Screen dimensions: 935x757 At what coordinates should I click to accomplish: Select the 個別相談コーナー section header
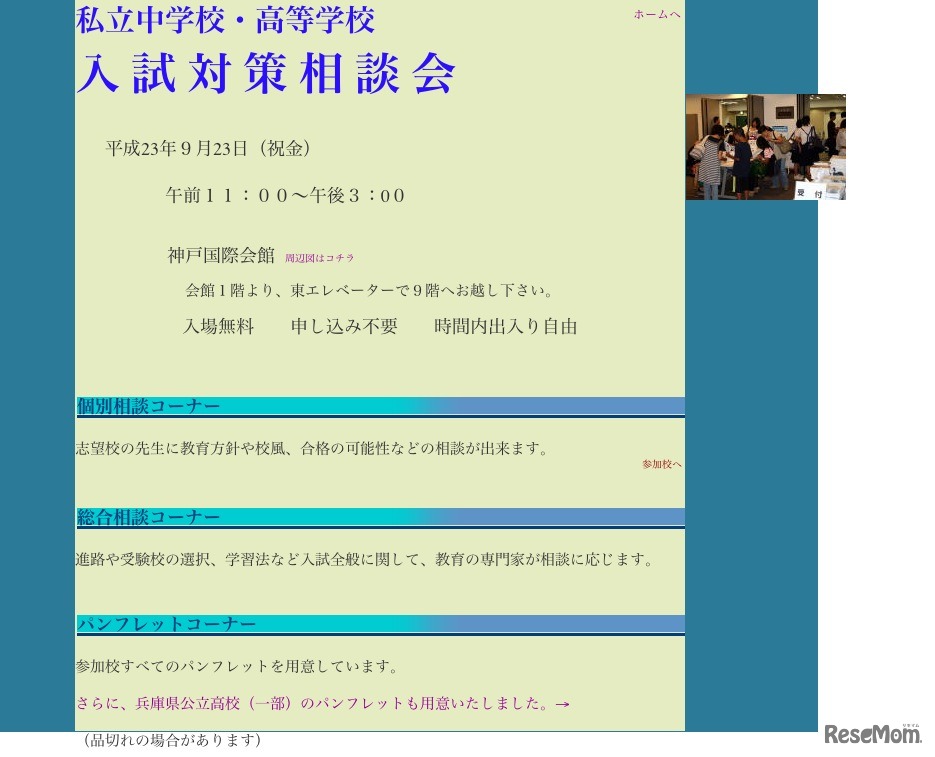click(147, 405)
